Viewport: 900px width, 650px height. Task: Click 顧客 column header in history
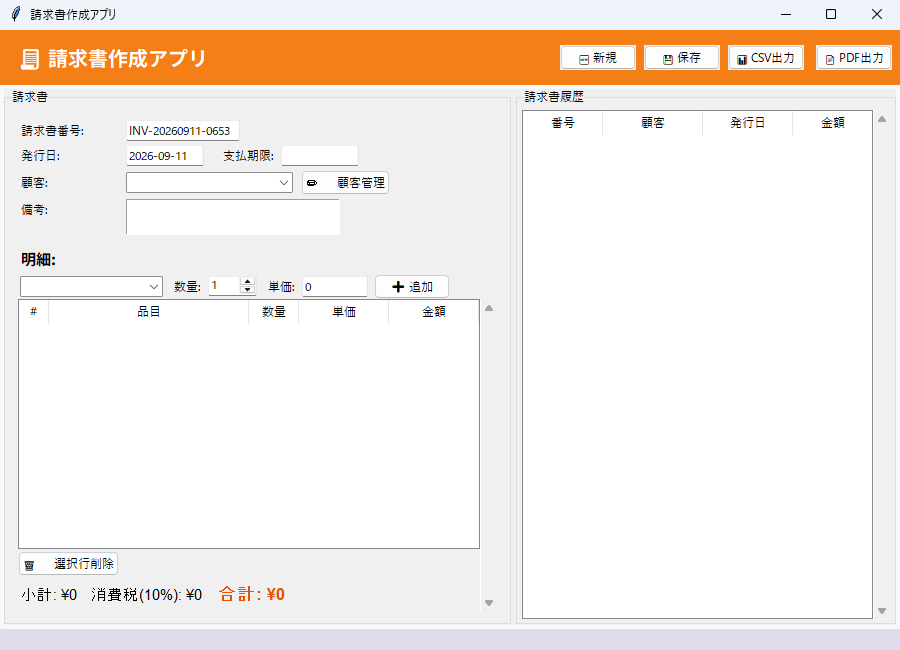tap(653, 123)
